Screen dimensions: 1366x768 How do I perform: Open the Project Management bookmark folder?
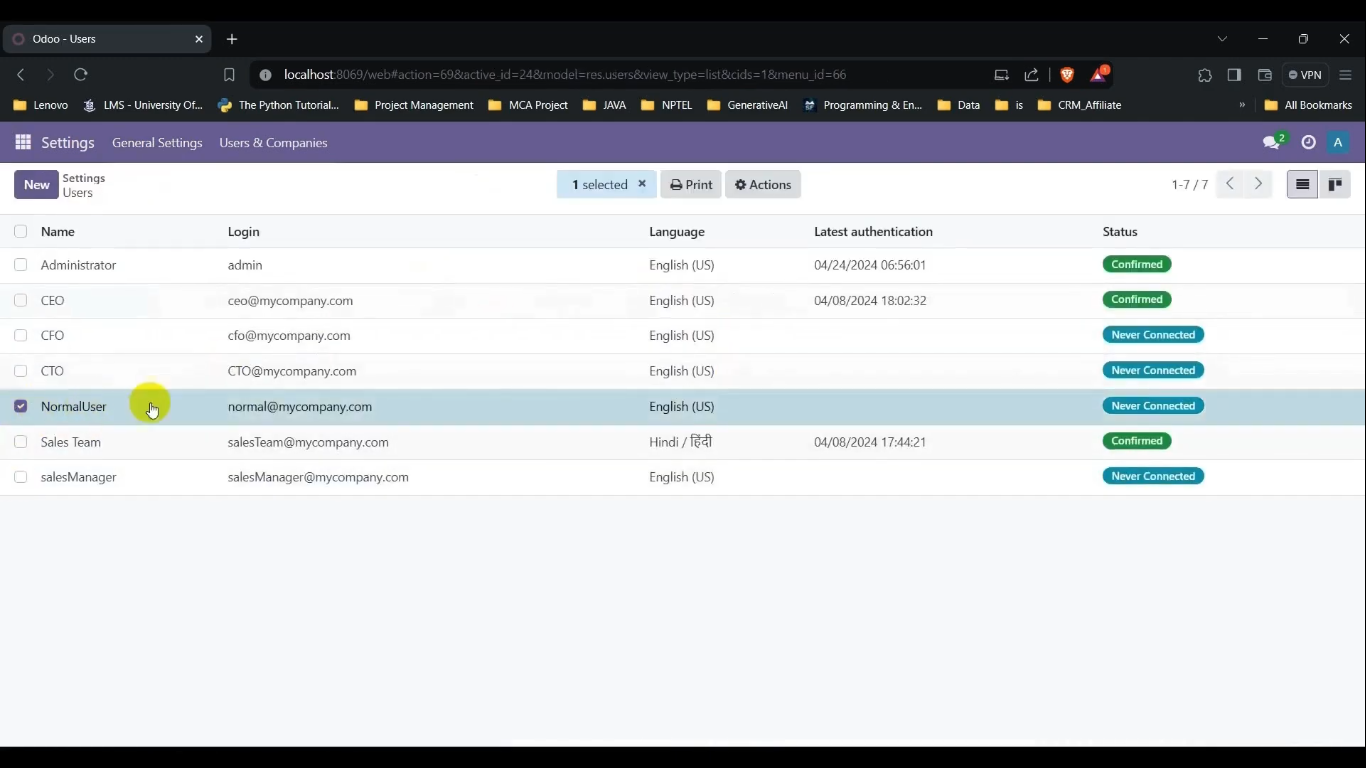414,105
